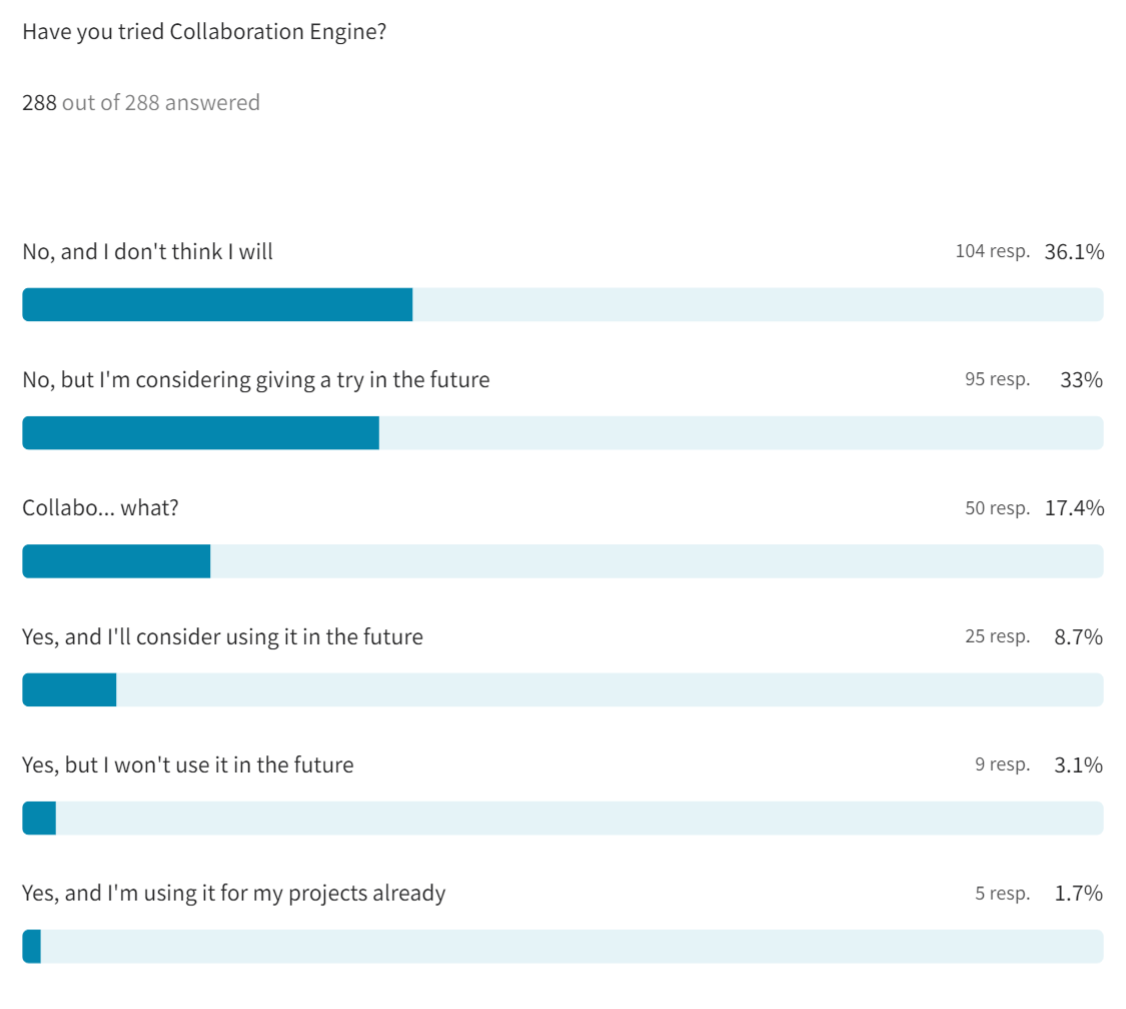Click the 'Have you tried Collaboration Engine?' question title

204,31
